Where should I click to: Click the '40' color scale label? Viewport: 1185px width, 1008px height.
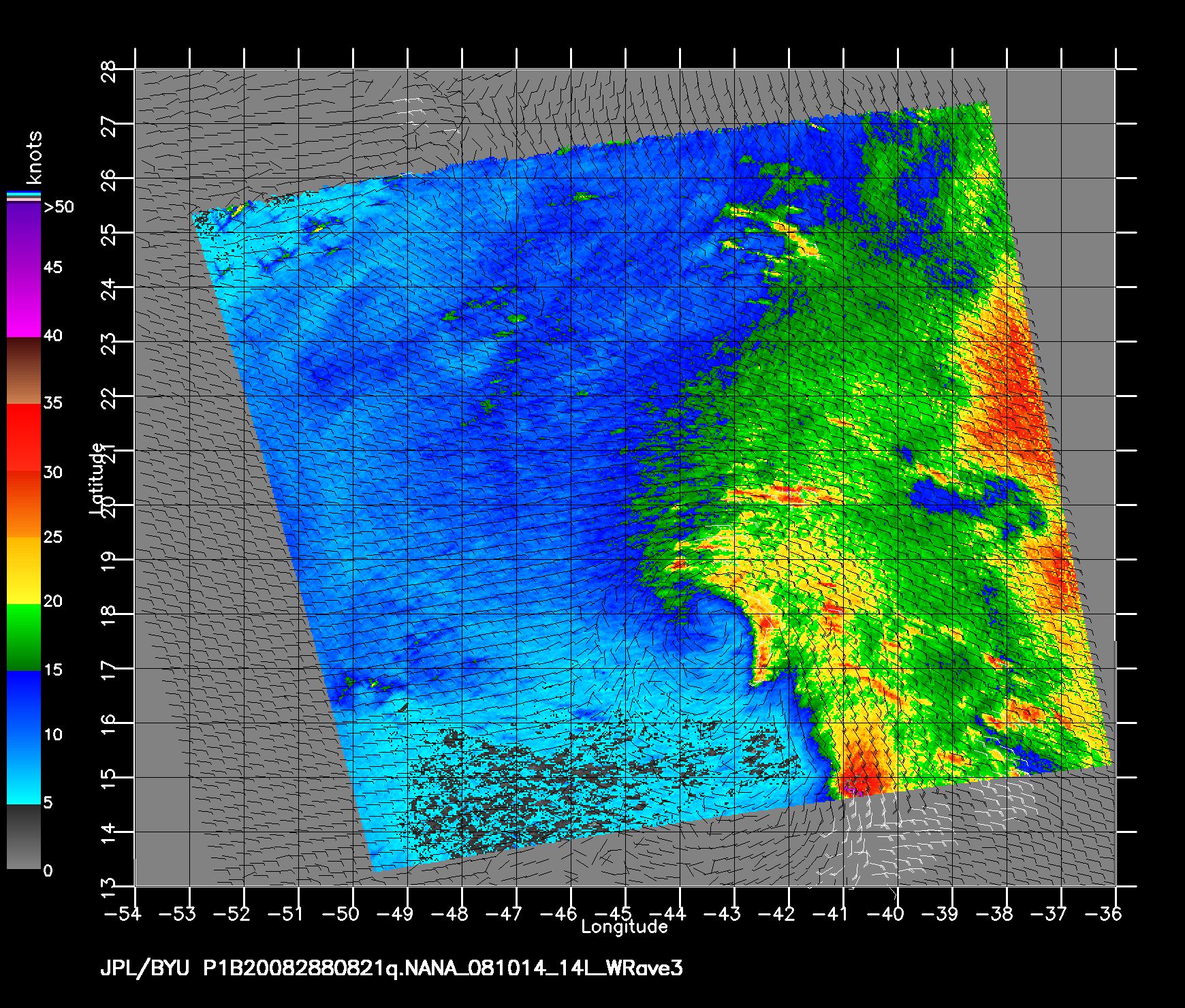point(52,335)
